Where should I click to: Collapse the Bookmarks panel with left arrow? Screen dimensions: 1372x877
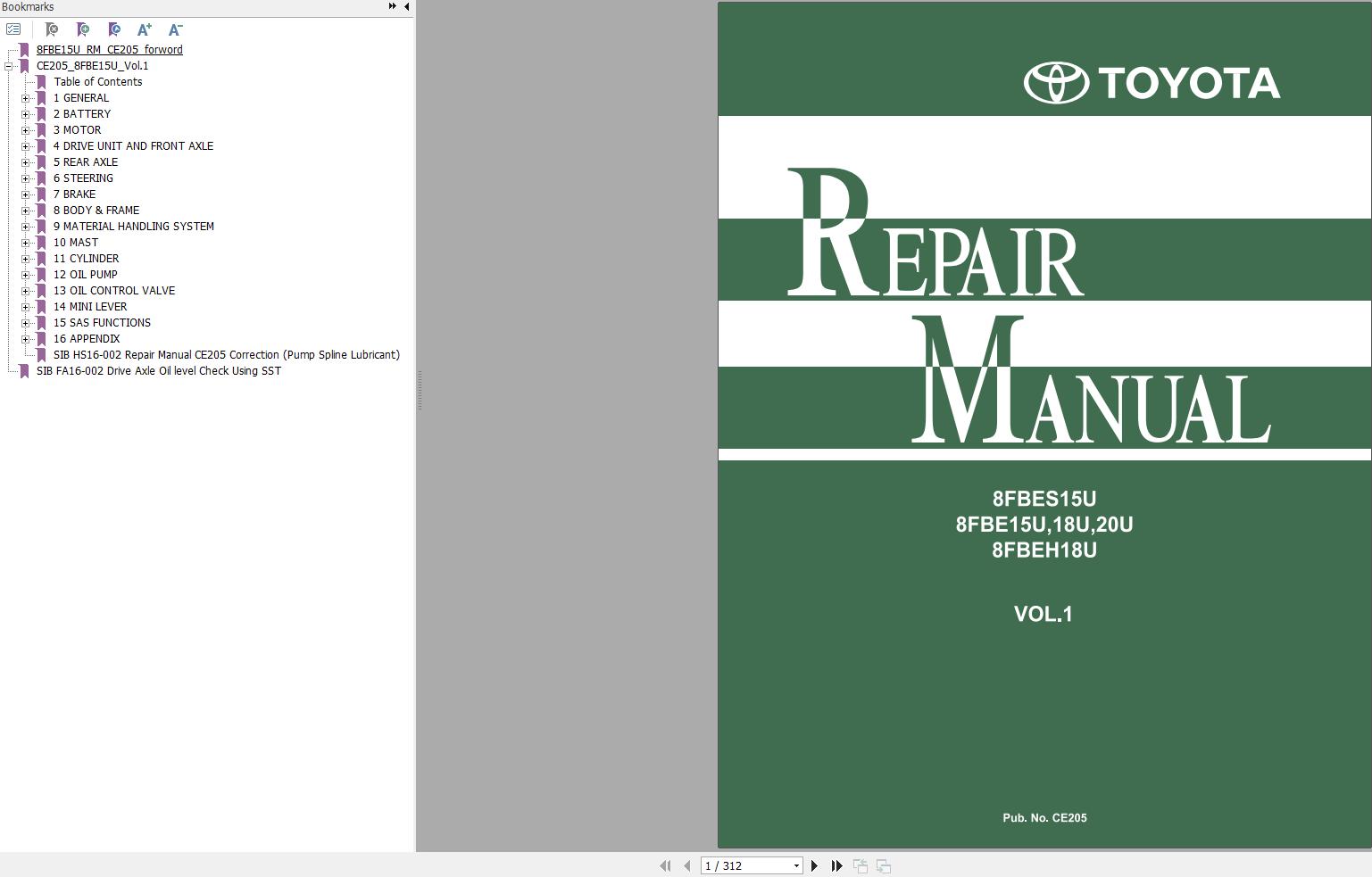(x=407, y=6)
